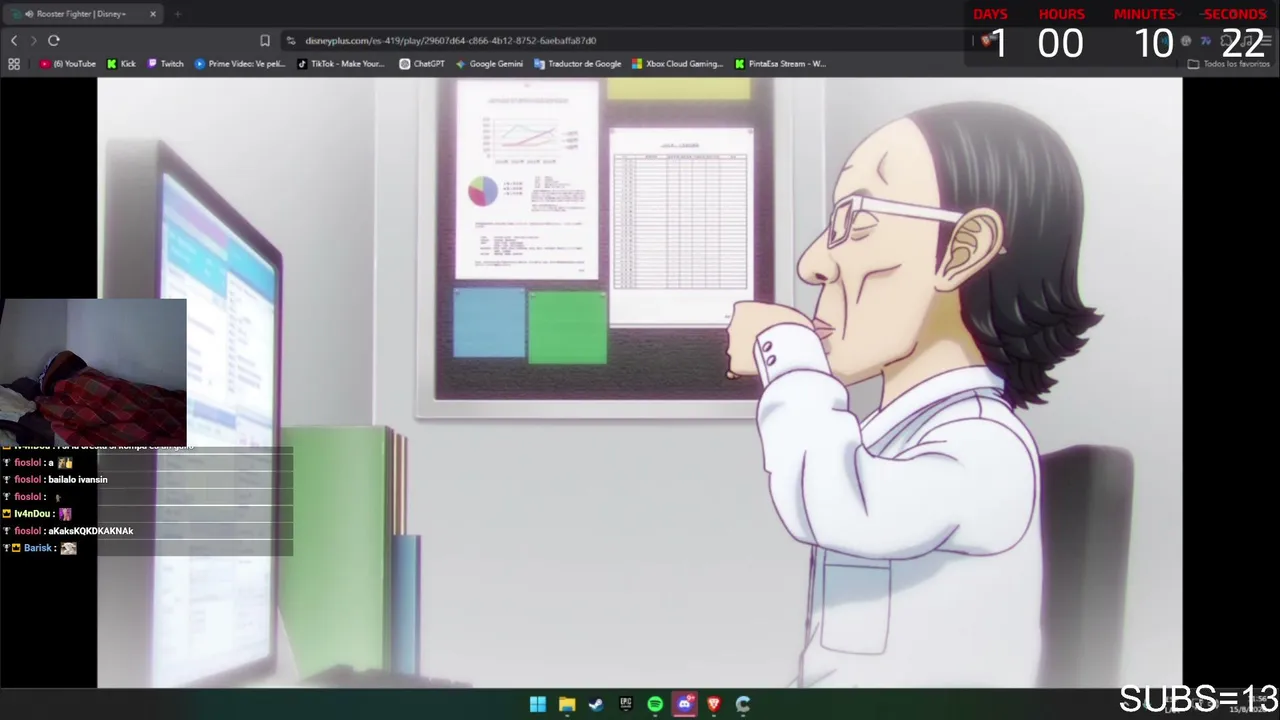This screenshot has height=720, width=1280.
Task: Open the Traductor de Google bookmark
Action: pos(578,64)
